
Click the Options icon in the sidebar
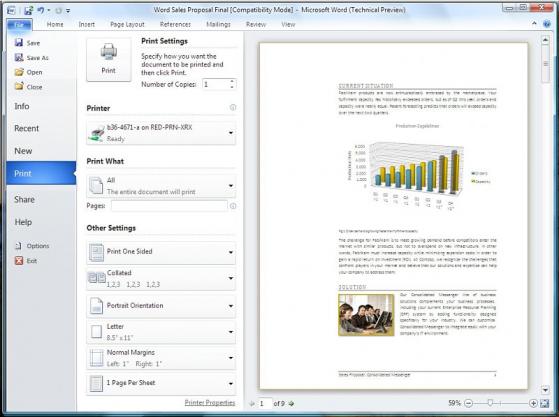19,246
